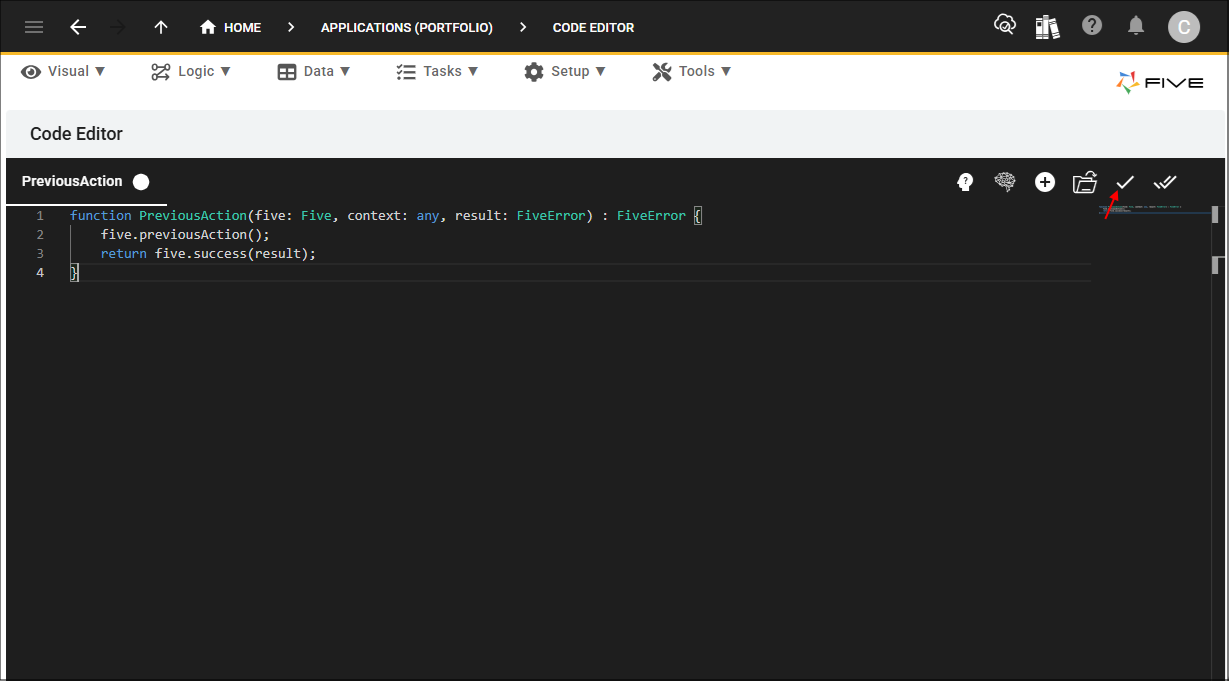The width and height of the screenshot is (1229, 681).
Task: Open the brain AI assistant icon
Action: [x=1005, y=182]
